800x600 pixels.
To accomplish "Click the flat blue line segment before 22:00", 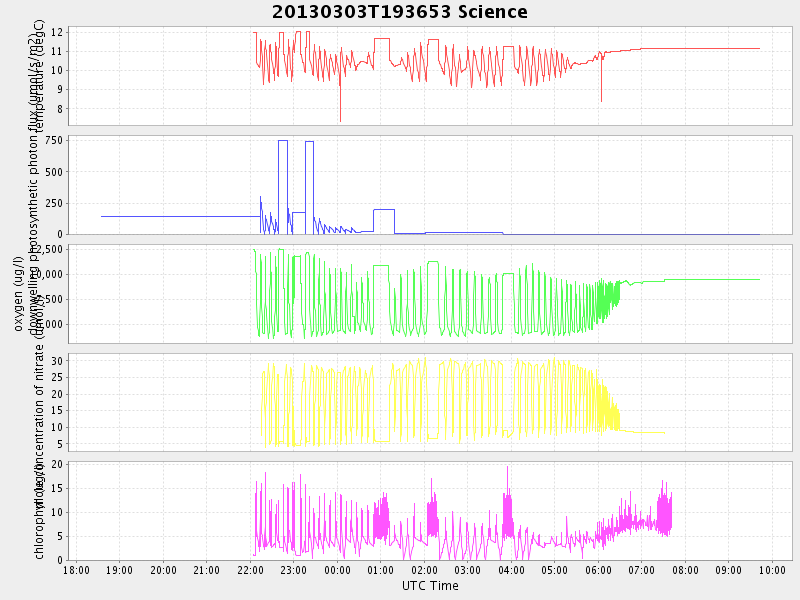I will (x=180, y=216).
